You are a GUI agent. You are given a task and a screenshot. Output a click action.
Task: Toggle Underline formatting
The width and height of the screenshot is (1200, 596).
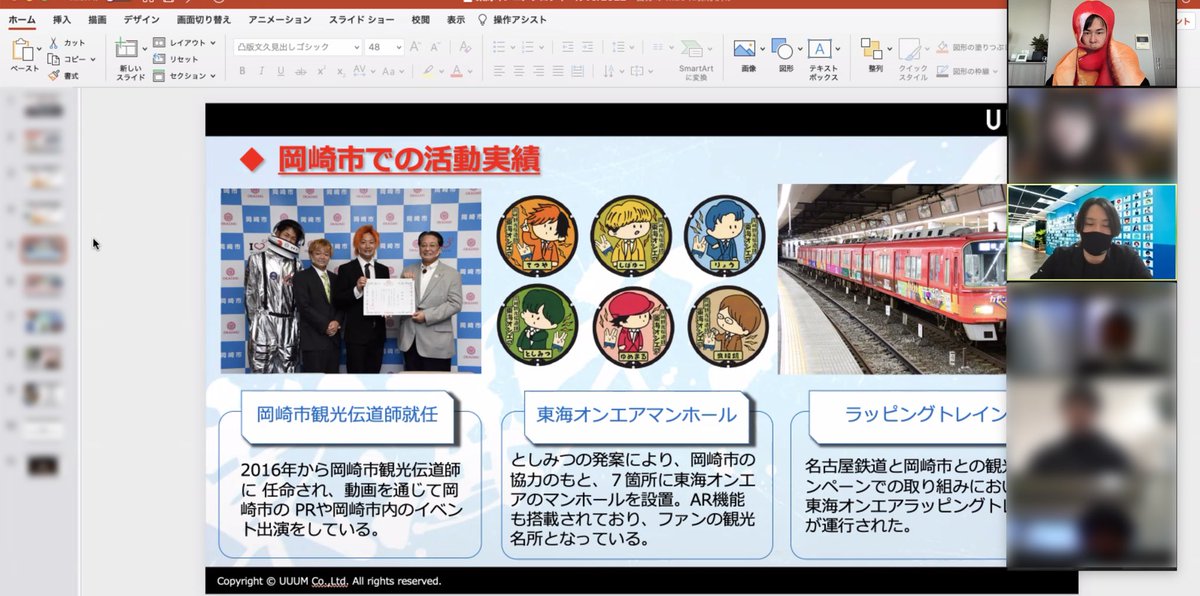[281, 71]
